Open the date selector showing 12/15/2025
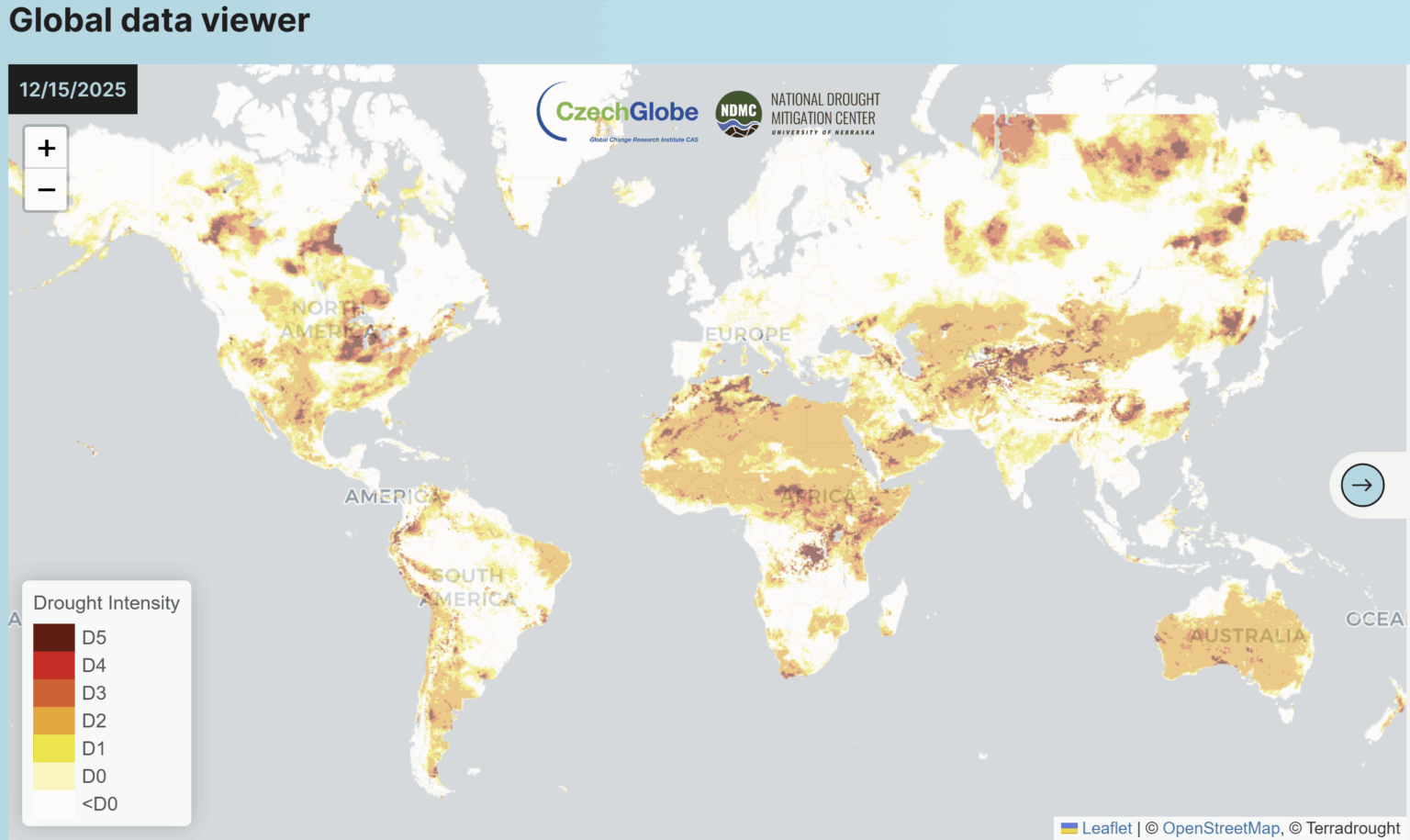The height and width of the screenshot is (840, 1410). [x=73, y=89]
